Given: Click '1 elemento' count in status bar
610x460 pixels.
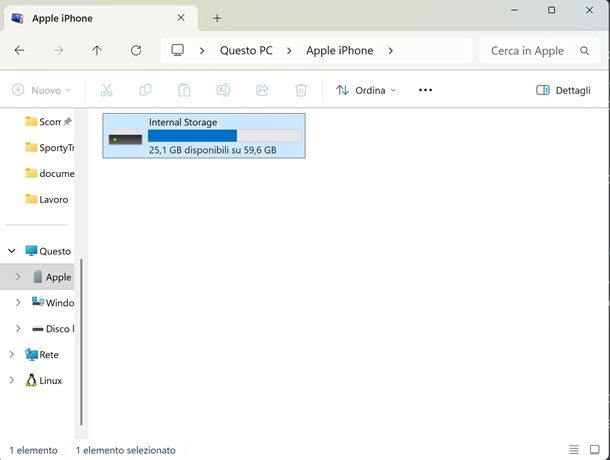Looking at the screenshot, I should click(33, 450).
